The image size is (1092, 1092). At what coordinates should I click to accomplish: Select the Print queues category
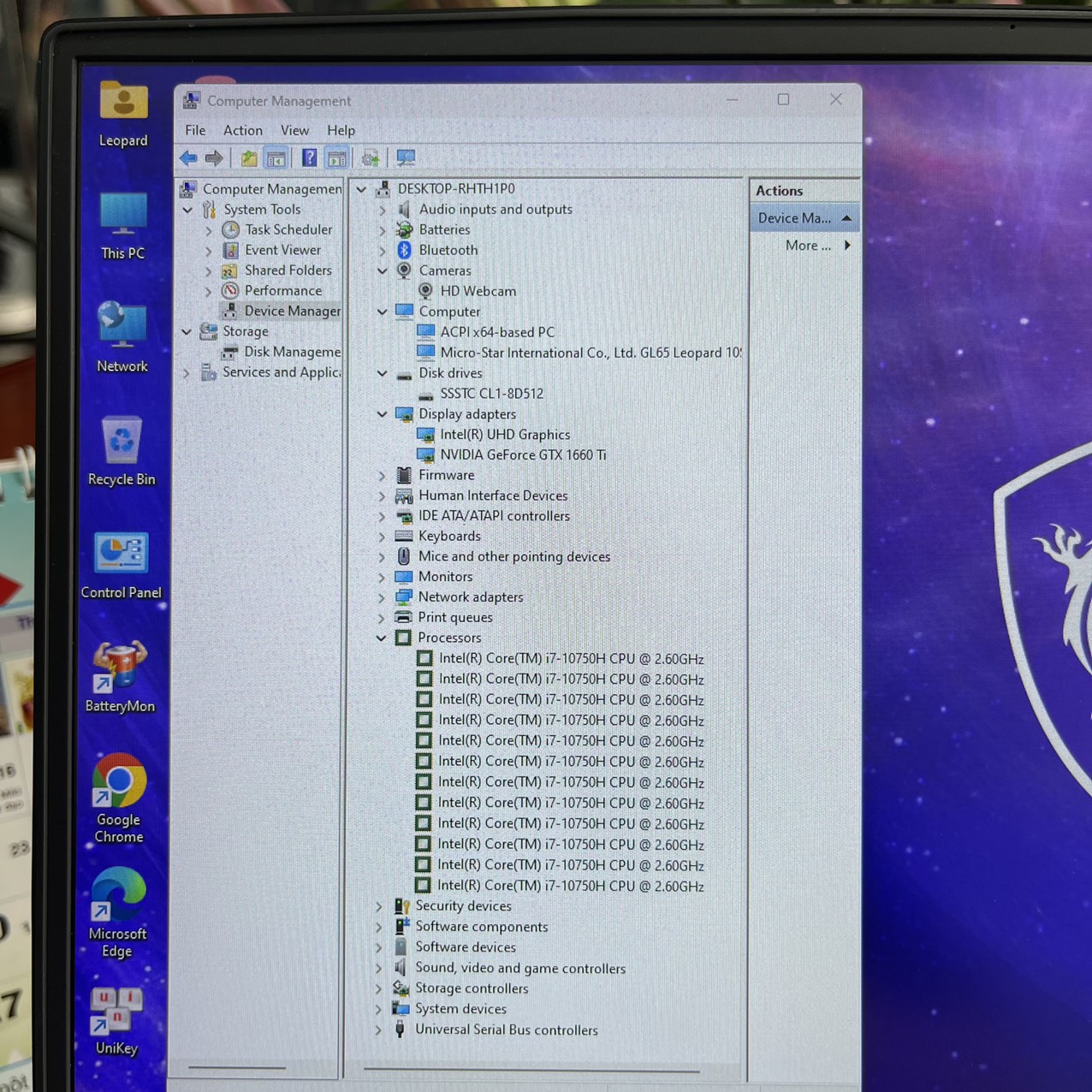(x=455, y=617)
